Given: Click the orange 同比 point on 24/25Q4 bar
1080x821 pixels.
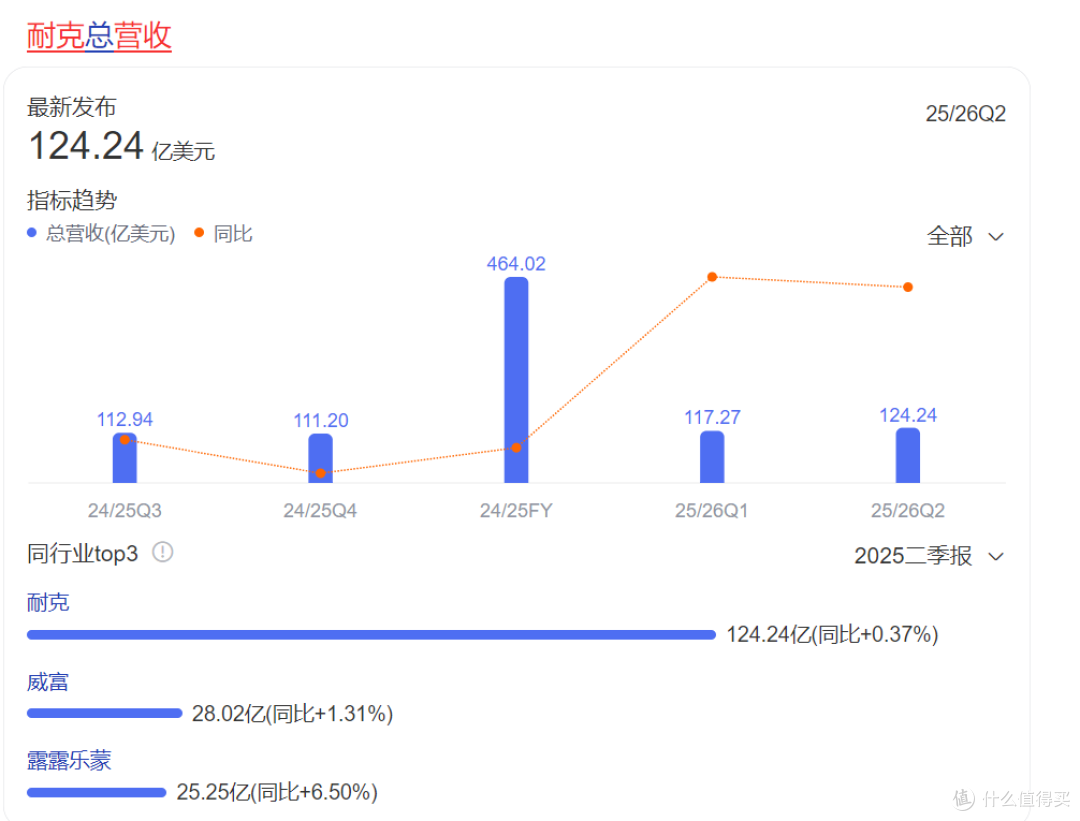Looking at the screenshot, I should [320, 473].
